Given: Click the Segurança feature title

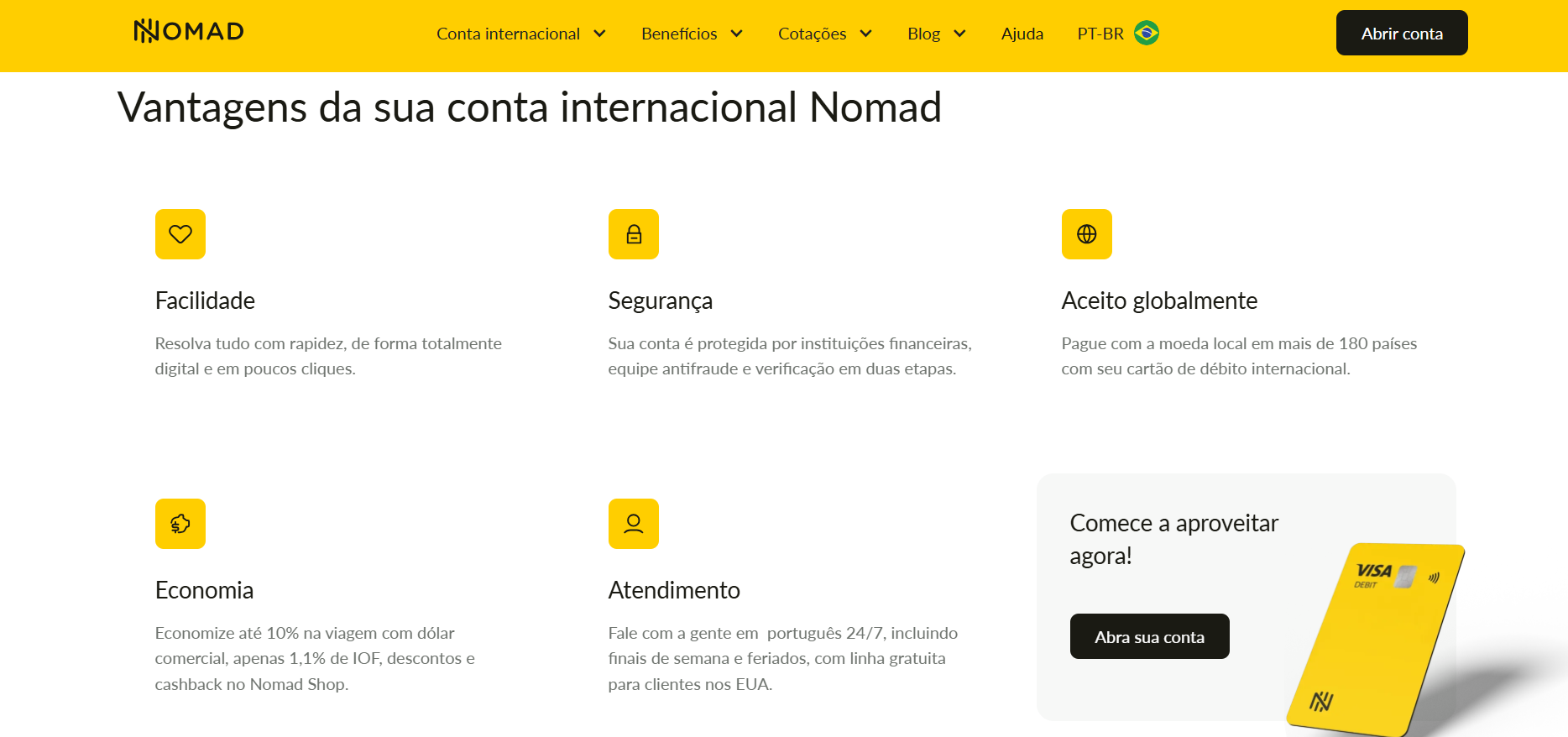Looking at the screenshot, I should pyautogui.click(x=660, y=301).
